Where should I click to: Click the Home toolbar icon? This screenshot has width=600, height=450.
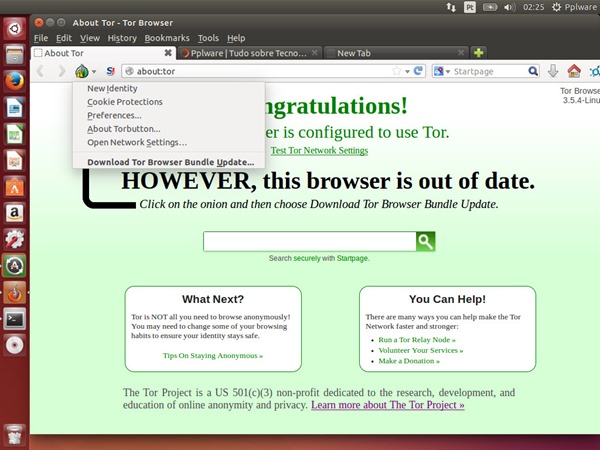click(x=574, y=71)
